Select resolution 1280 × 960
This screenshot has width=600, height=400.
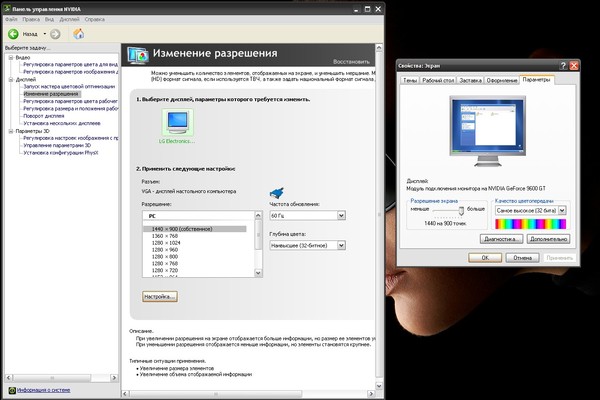click(165, 250)
